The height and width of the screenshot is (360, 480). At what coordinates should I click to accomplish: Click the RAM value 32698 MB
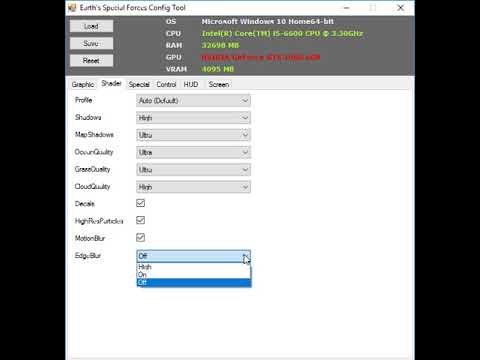220,45
